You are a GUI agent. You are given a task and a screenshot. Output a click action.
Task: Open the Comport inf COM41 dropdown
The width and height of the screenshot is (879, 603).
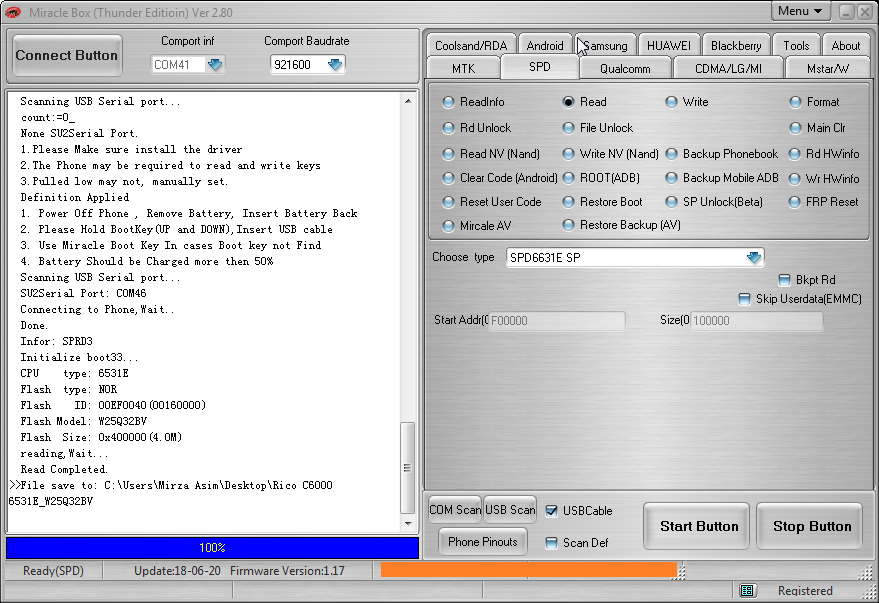point(215,64)
